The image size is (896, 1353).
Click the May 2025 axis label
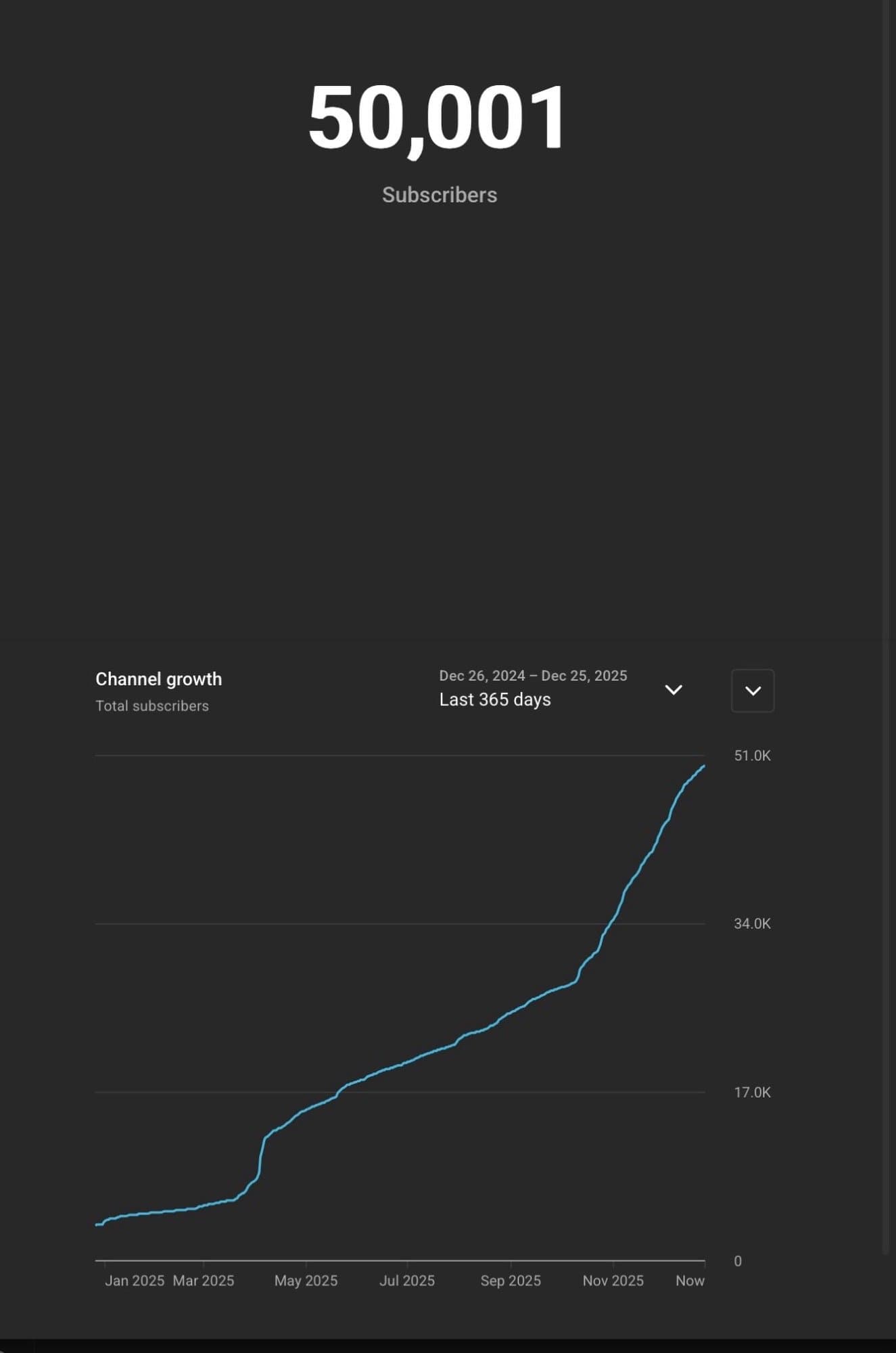pyautogui.click(x=306, y=1281)
